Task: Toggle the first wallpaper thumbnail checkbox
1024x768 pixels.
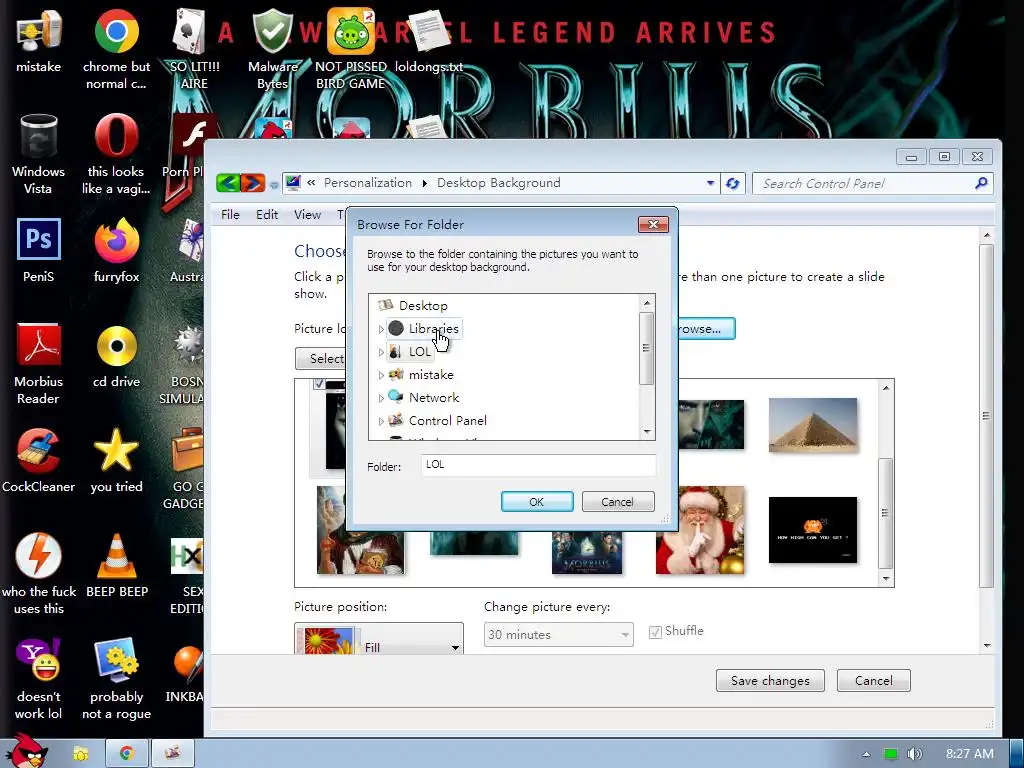Action: [319, 383]
